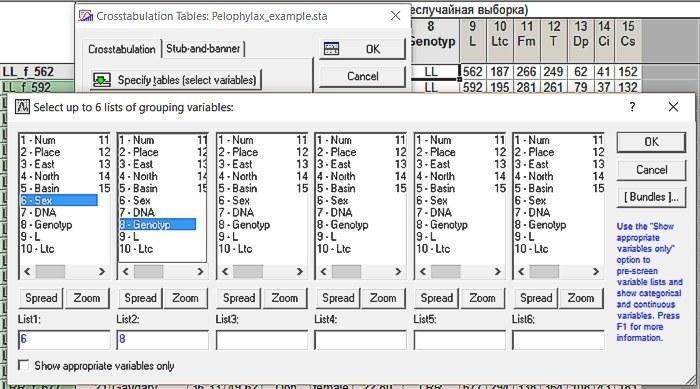The image size is (700, 389).
Task: Close the Crosstabulation Tables dialog
Action: click(395, 16)
